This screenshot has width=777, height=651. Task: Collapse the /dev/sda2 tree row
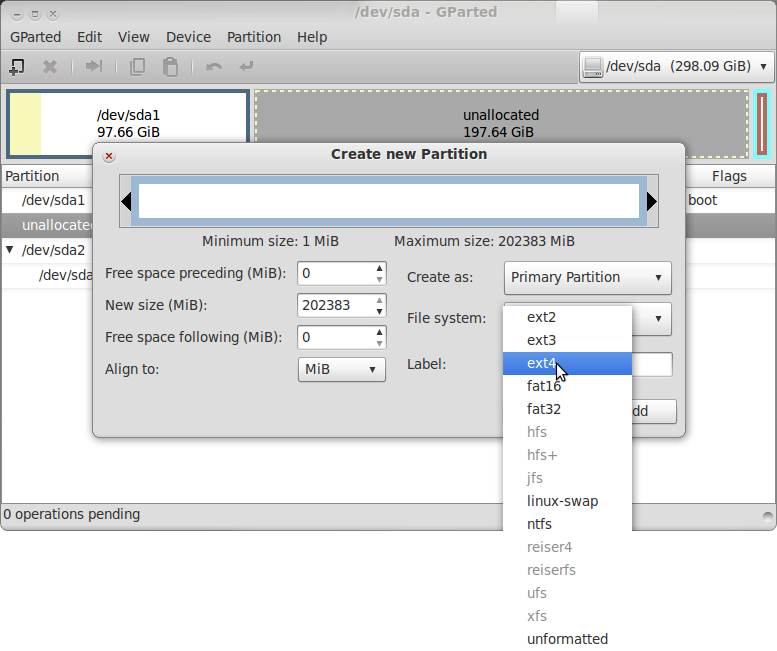pyautogui.click(x=9, y=249)
